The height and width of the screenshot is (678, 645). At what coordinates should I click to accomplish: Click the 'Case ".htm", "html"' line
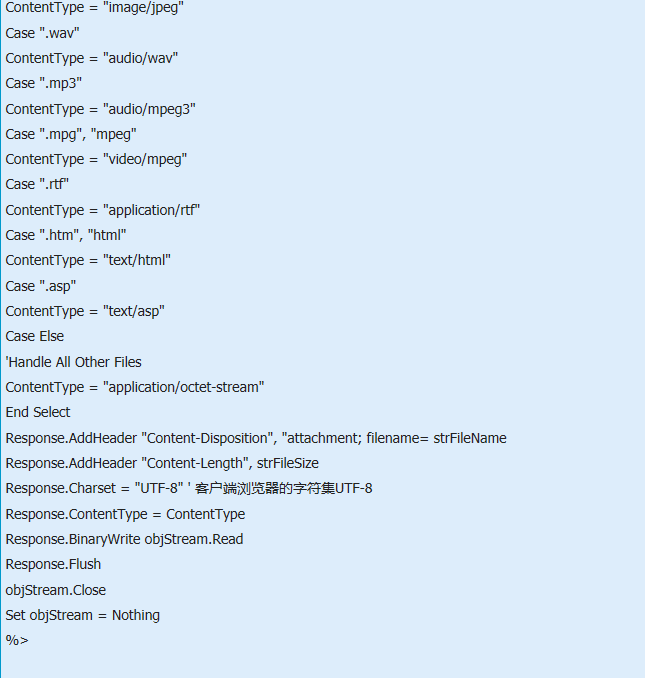66,236
